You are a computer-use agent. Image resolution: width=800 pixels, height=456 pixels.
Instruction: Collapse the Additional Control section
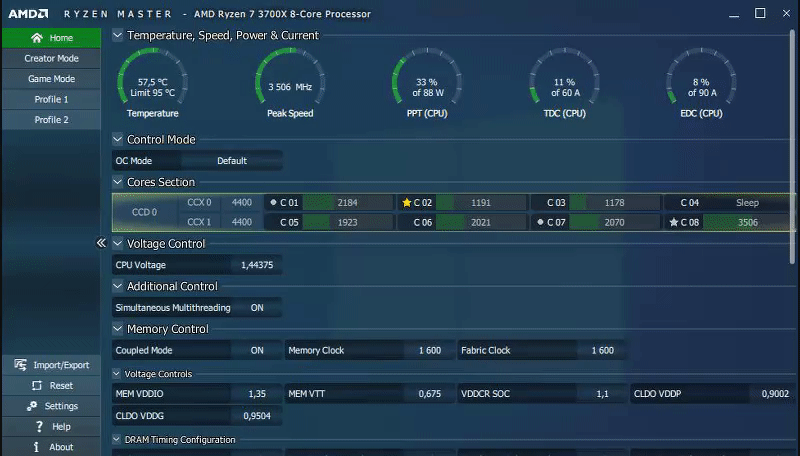tap(117, 286)
